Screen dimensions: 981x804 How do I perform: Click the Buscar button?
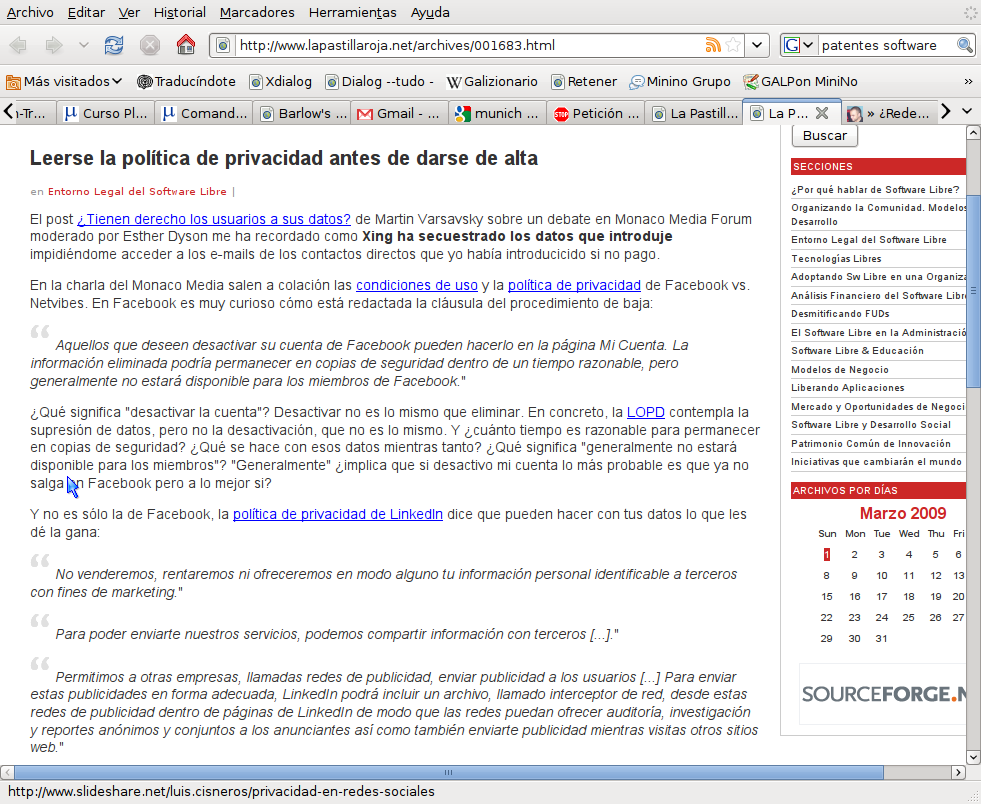tap(825, 136)
